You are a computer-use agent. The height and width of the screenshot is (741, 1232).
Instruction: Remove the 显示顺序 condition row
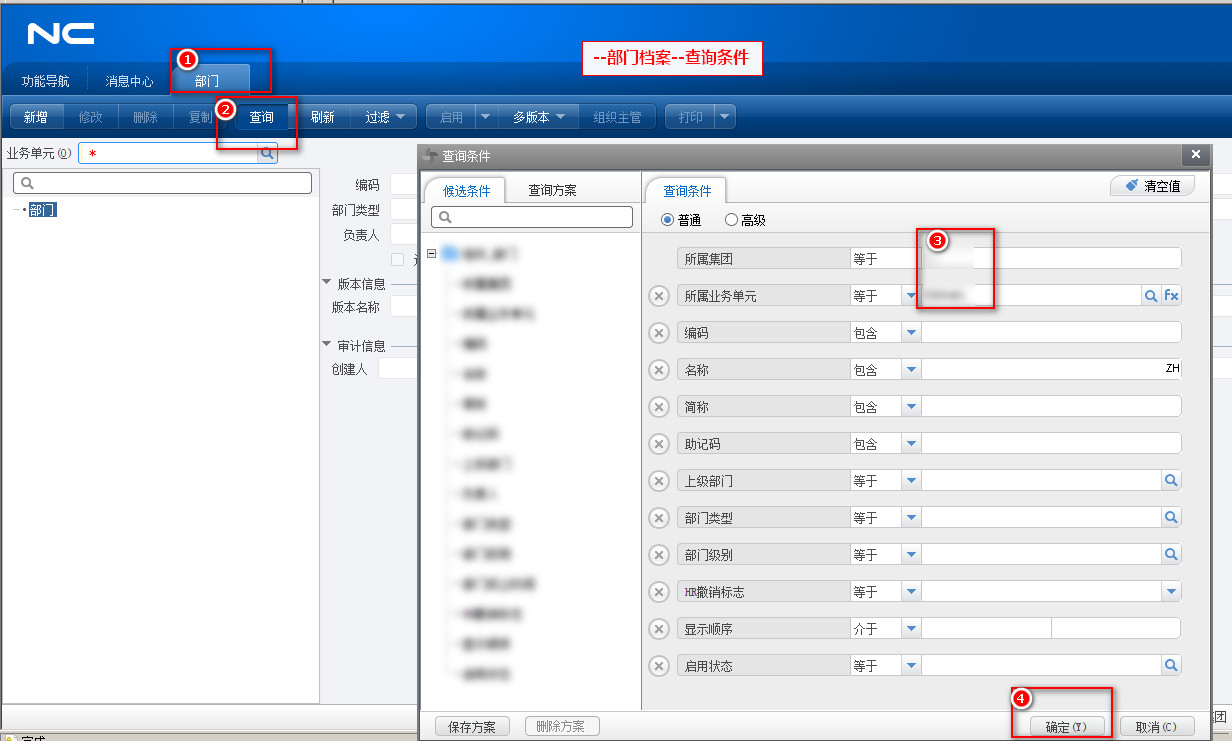[659, 629]
